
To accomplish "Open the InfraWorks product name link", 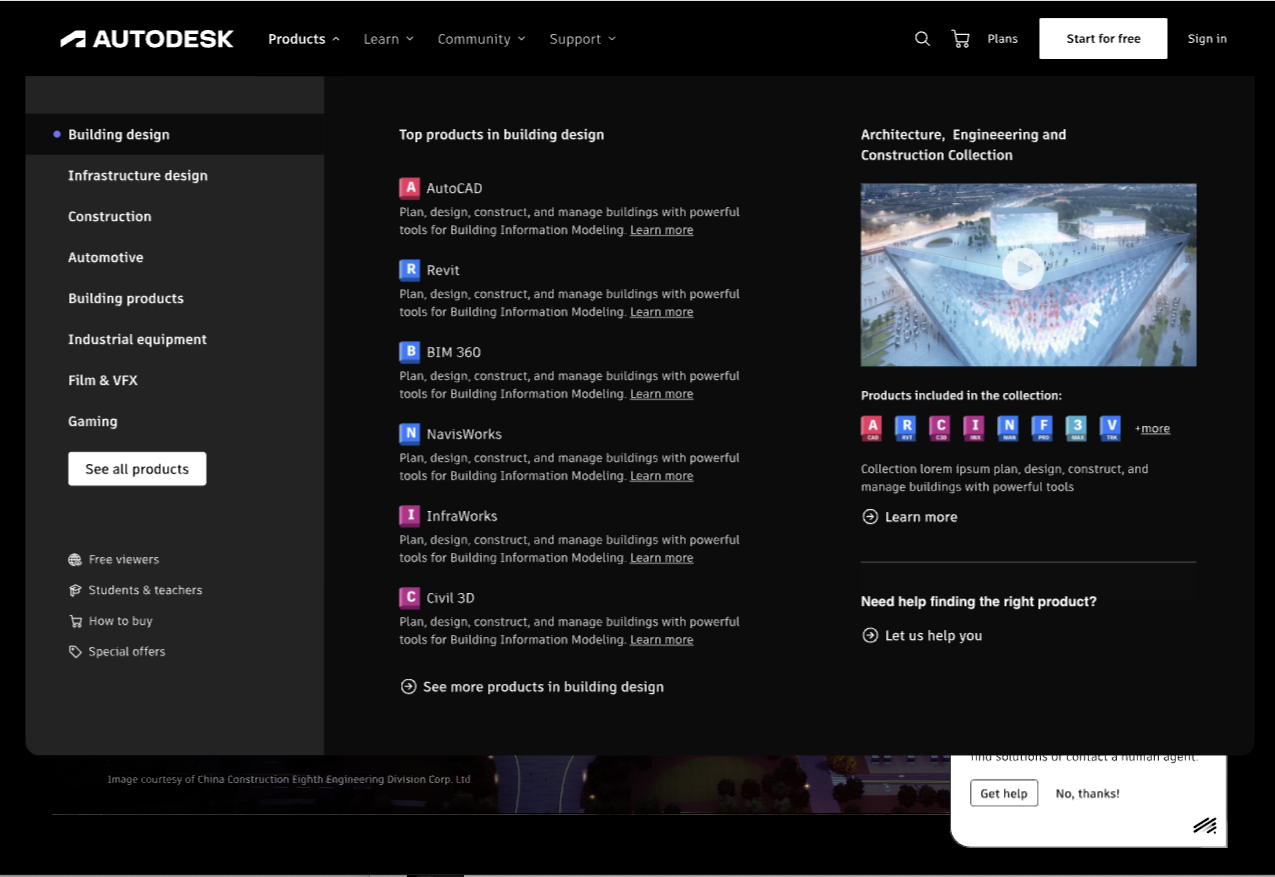I will (x=462, y=516).
